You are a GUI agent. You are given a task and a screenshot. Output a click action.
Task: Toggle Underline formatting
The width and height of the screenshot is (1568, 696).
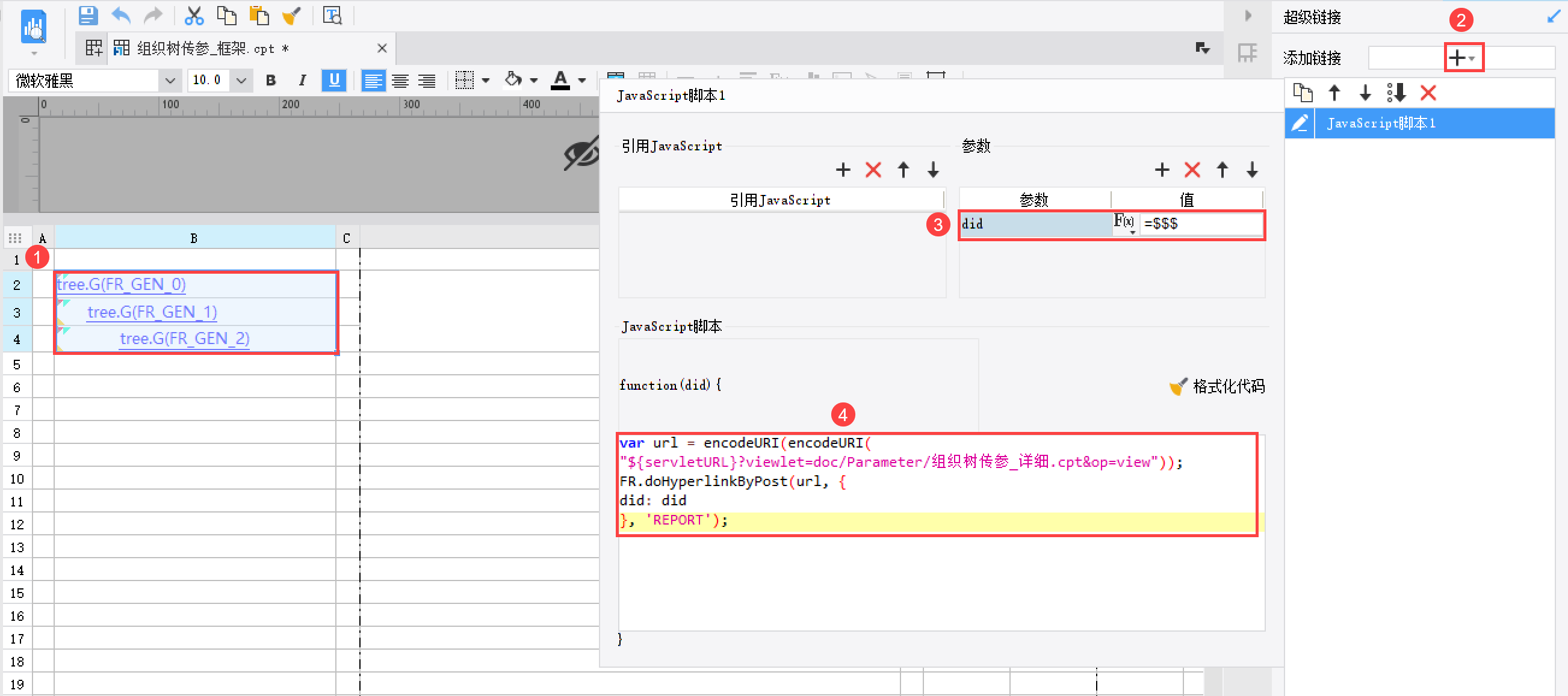pyautogui.click(x=333, y=81)
